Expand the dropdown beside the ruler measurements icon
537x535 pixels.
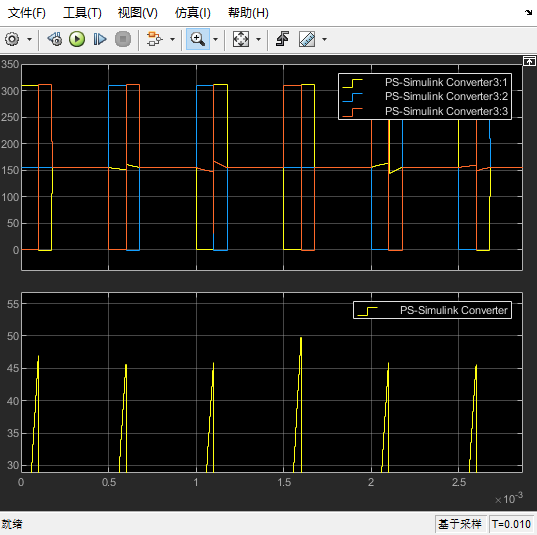tap(324, 40)
